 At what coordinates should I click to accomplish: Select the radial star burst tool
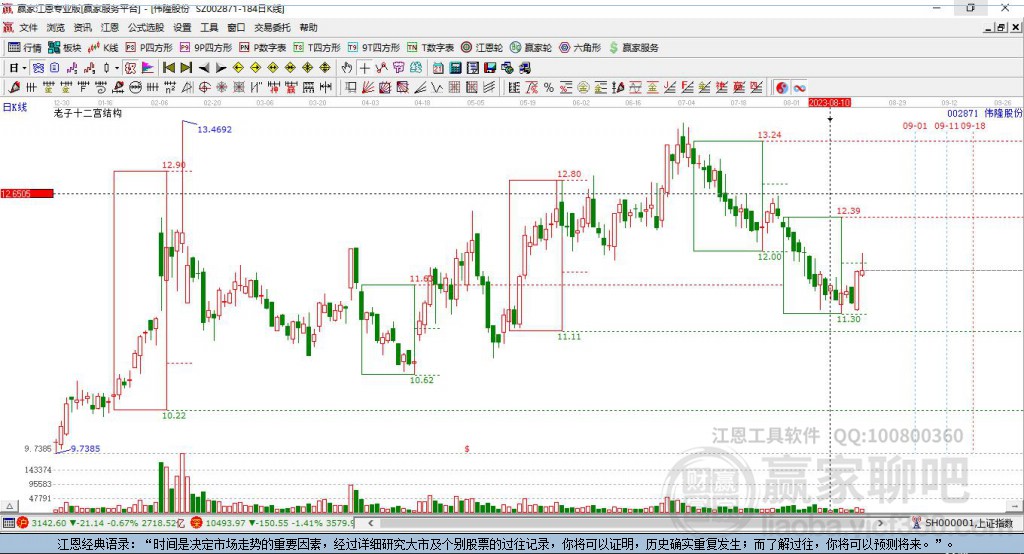222,88
